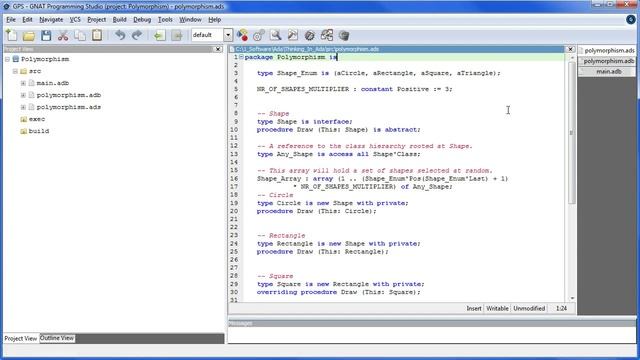Click the compile file gears icon
640x360 pixels.
259,36
